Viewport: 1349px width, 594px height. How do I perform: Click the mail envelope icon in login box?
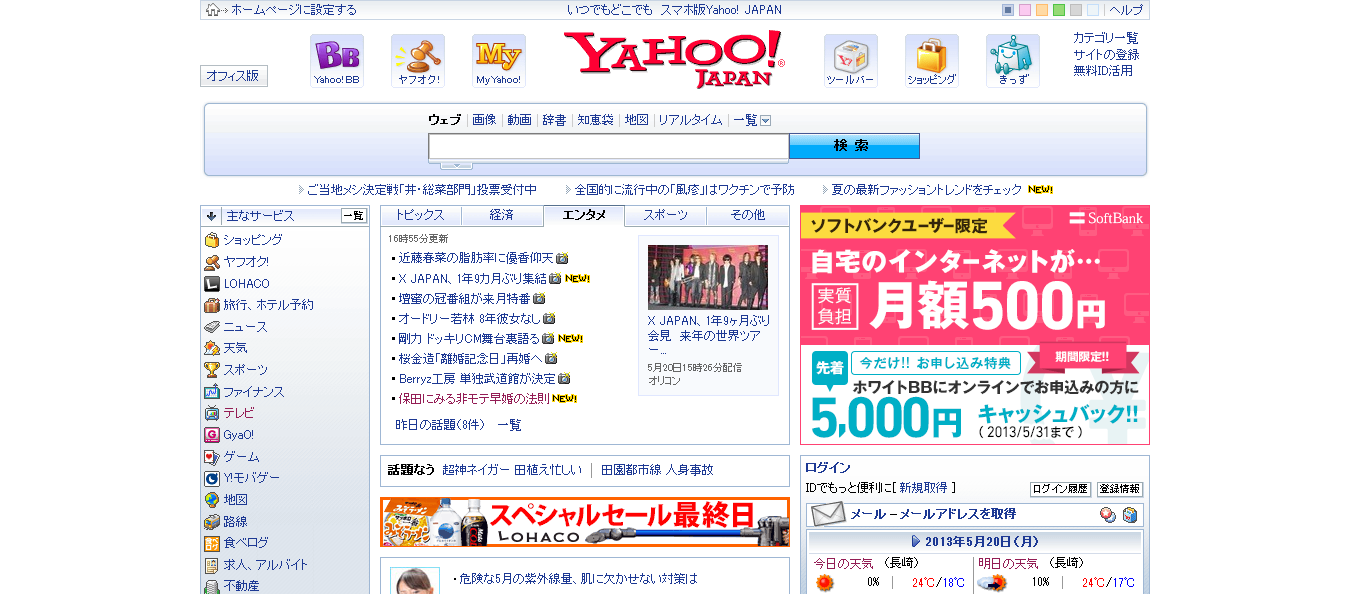coord(829,514)
